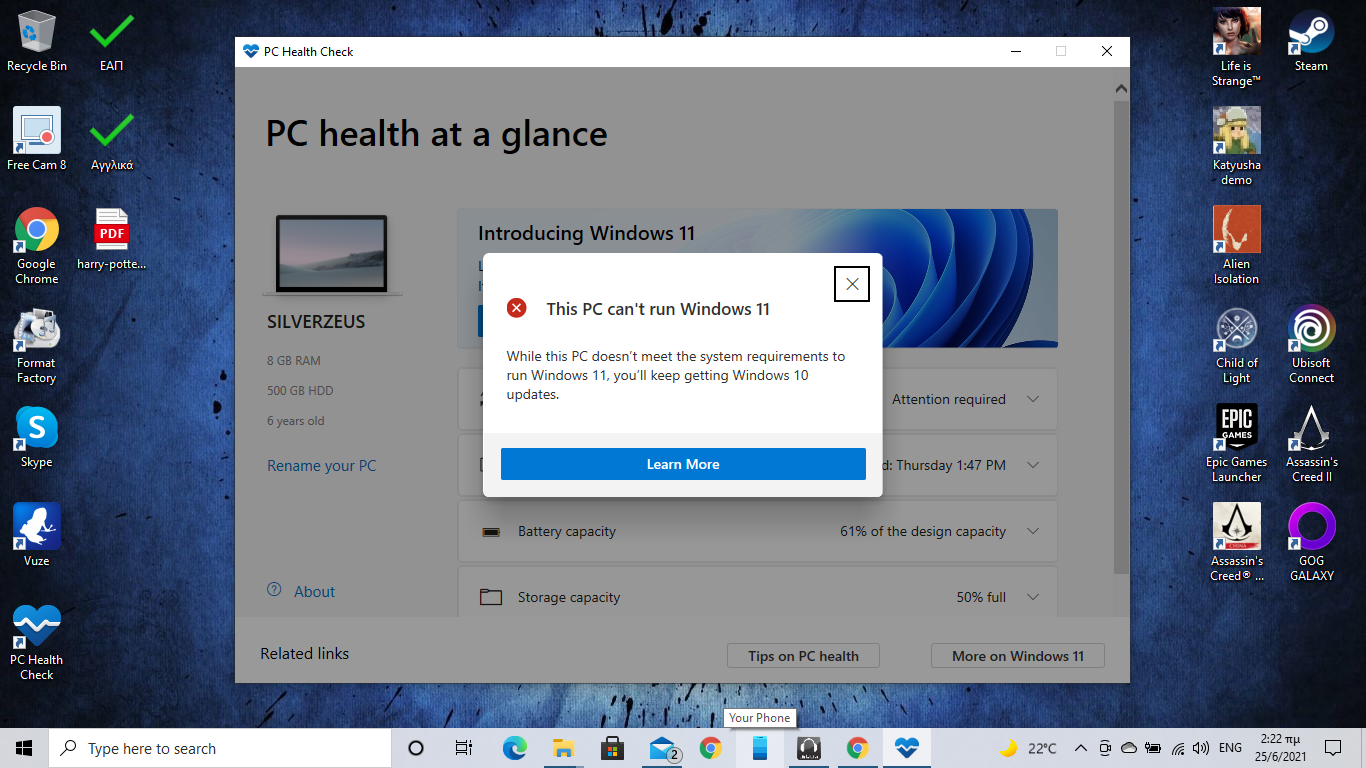This screenshot has height=768, width=1366.
Task: Launch Child of Light desktop shortcut
Action: click(x=1236, y=345)
